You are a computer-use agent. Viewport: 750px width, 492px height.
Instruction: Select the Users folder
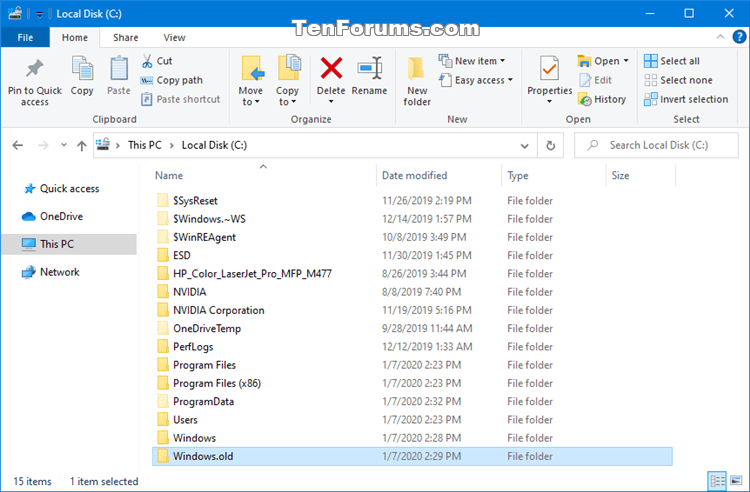point(412,420)
